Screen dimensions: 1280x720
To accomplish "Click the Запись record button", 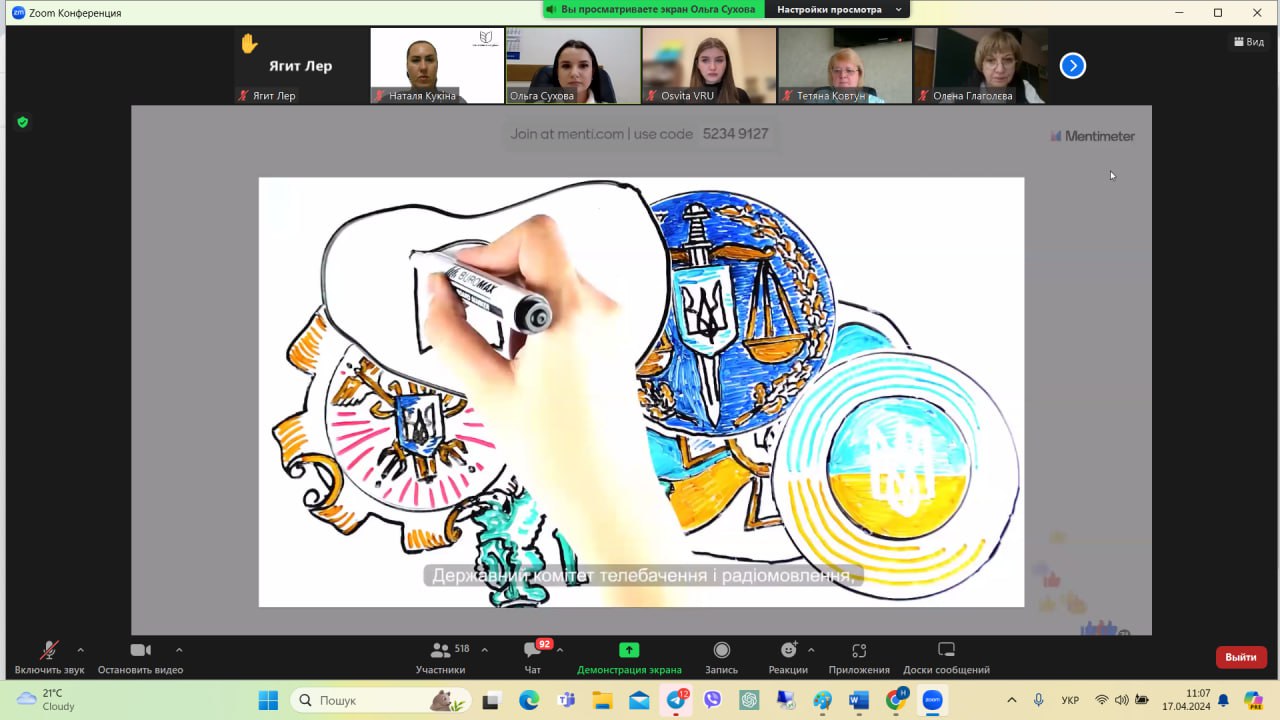I will tap(721, 657).
